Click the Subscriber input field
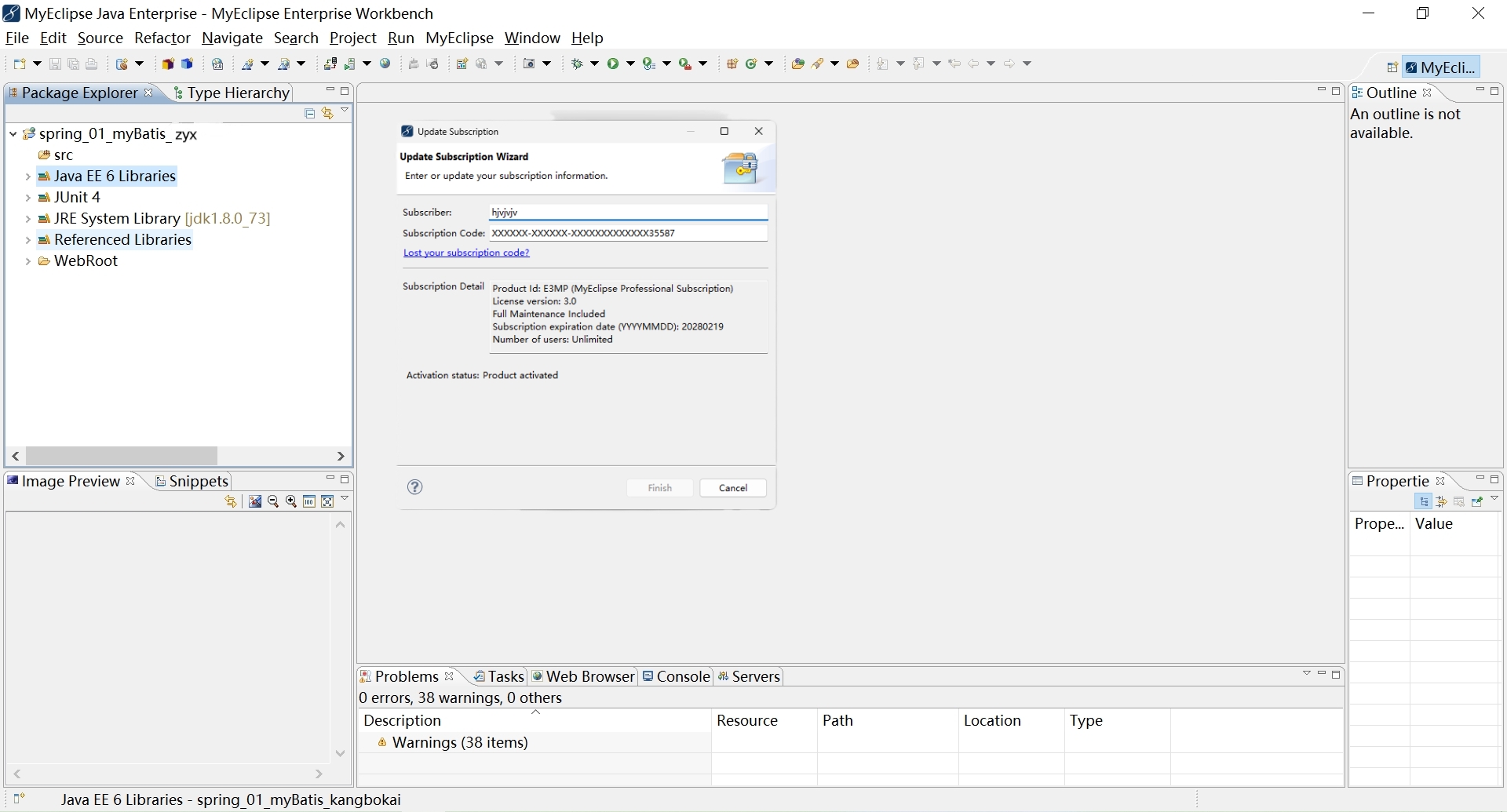This screenshot has width=1507, height=812. click(628, 213)
